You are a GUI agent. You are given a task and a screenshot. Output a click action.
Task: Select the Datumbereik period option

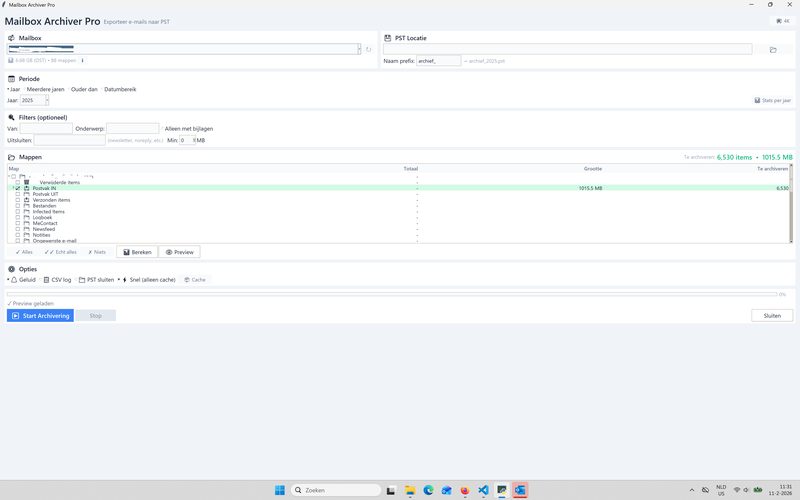pos(118,89)
